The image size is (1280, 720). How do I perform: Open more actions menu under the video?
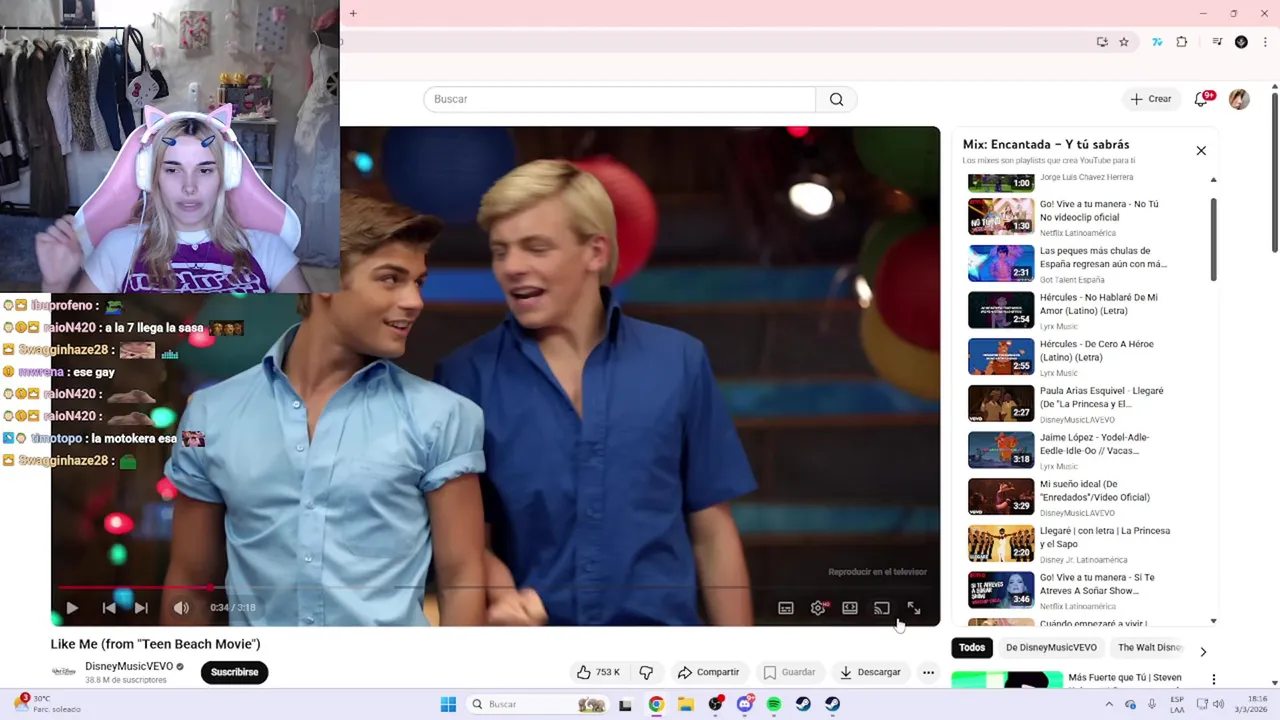pos(928,672)
